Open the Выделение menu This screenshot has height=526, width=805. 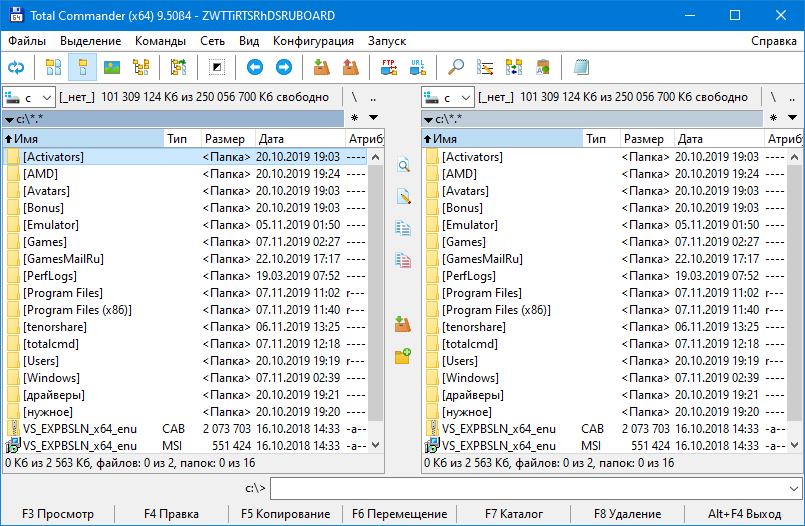coord(90,41)
